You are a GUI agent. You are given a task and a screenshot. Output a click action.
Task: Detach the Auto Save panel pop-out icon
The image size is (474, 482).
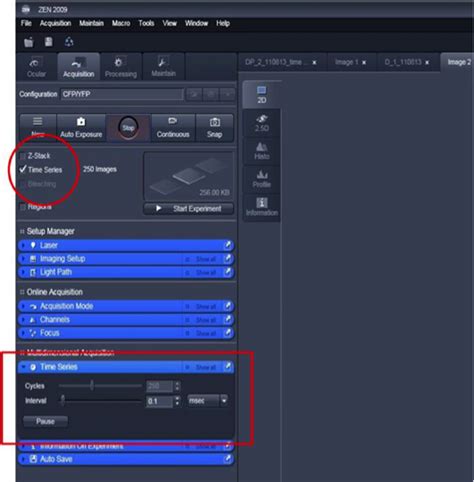click(228, 459)
